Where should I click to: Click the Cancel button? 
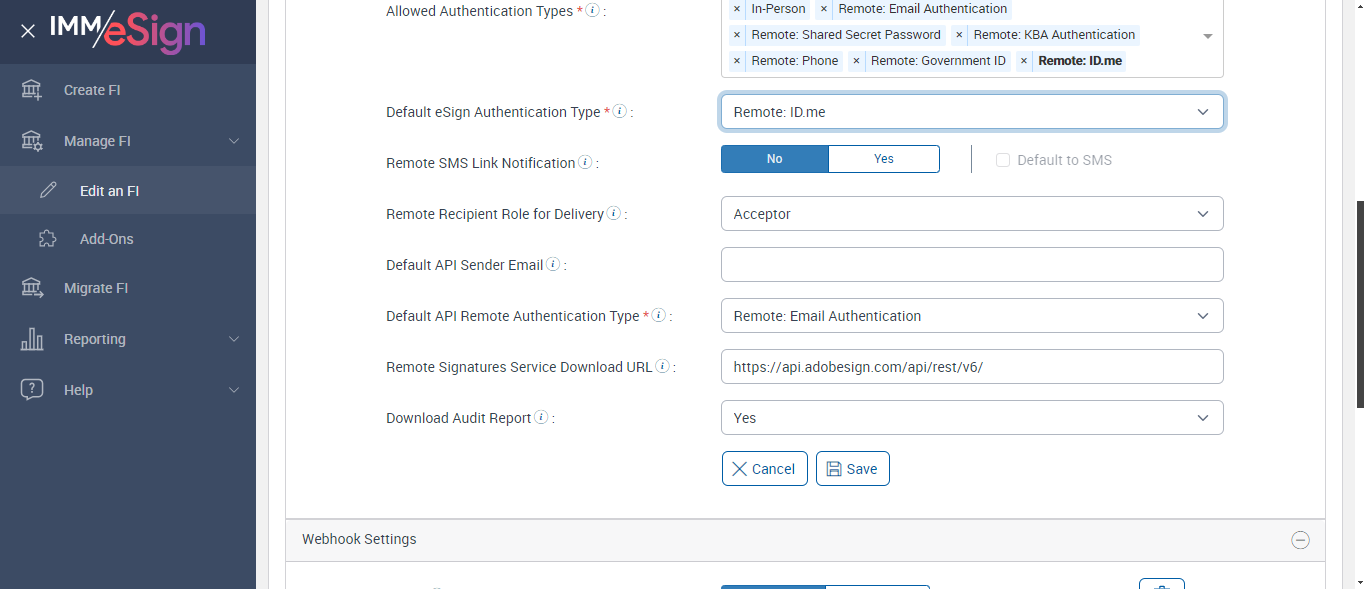click(x=764, y=469)
